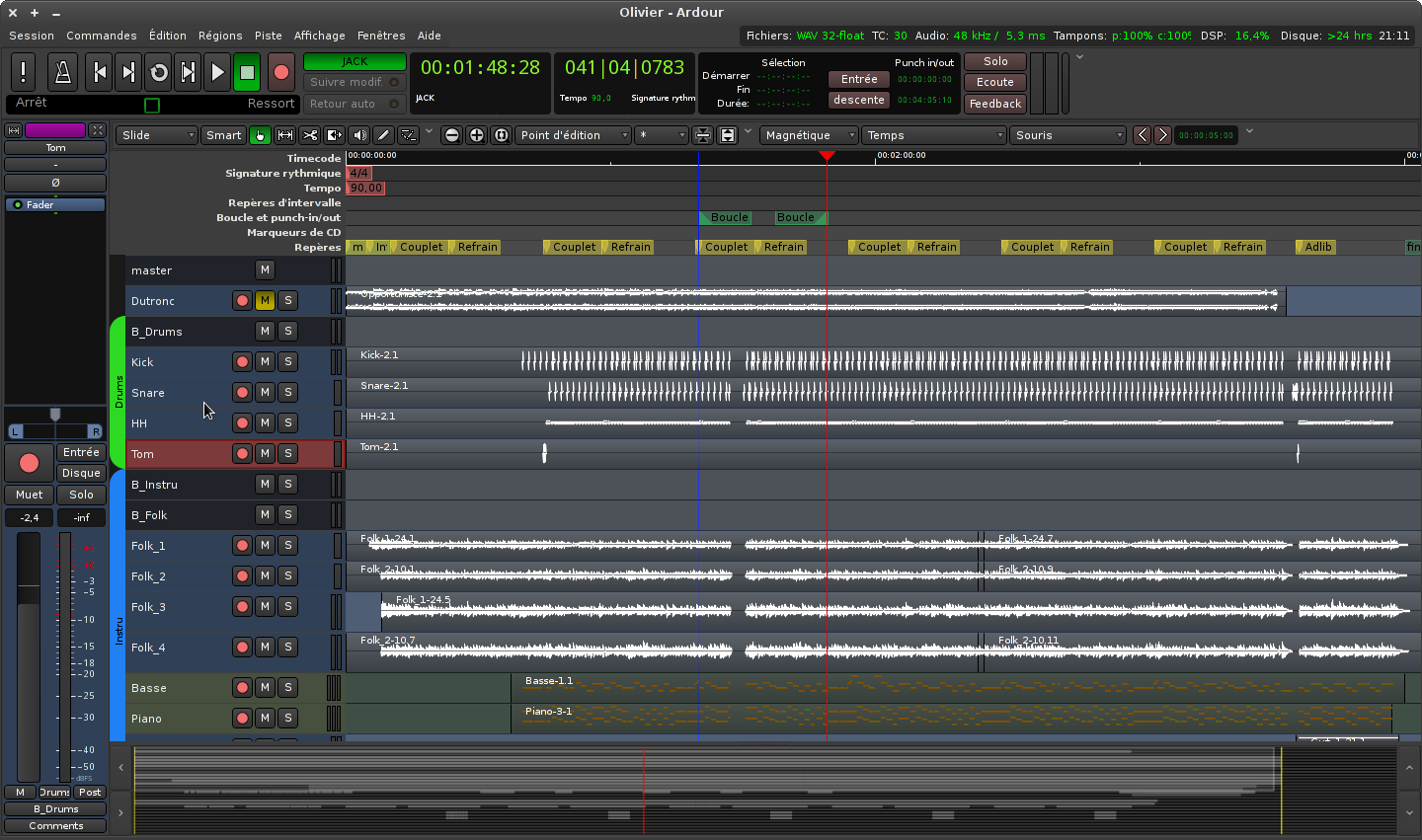
Task: Select the scissors cut tool
Action: click(310, 135)
